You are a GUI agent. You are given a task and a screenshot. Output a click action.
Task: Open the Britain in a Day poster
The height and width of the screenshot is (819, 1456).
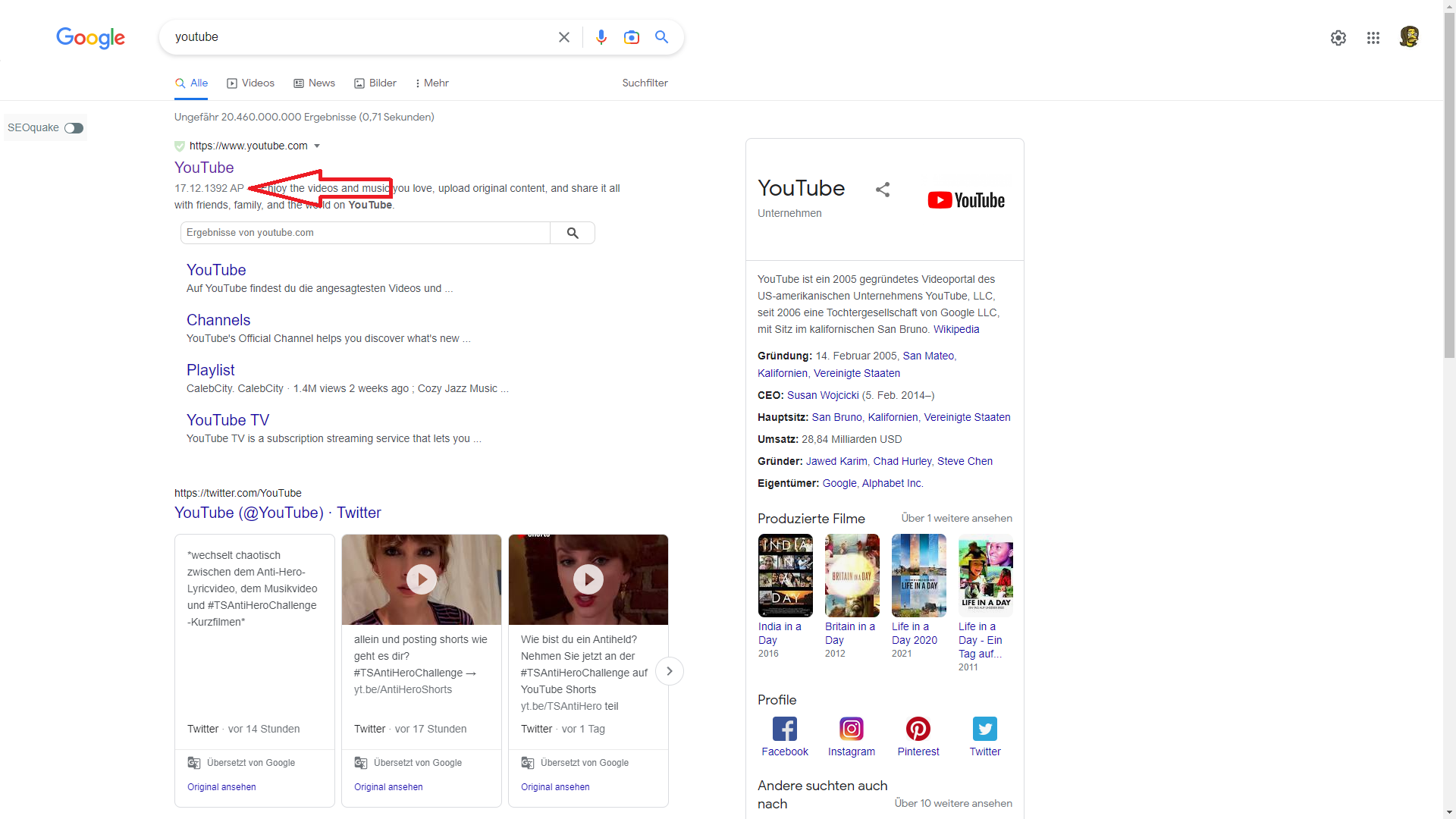852,576
